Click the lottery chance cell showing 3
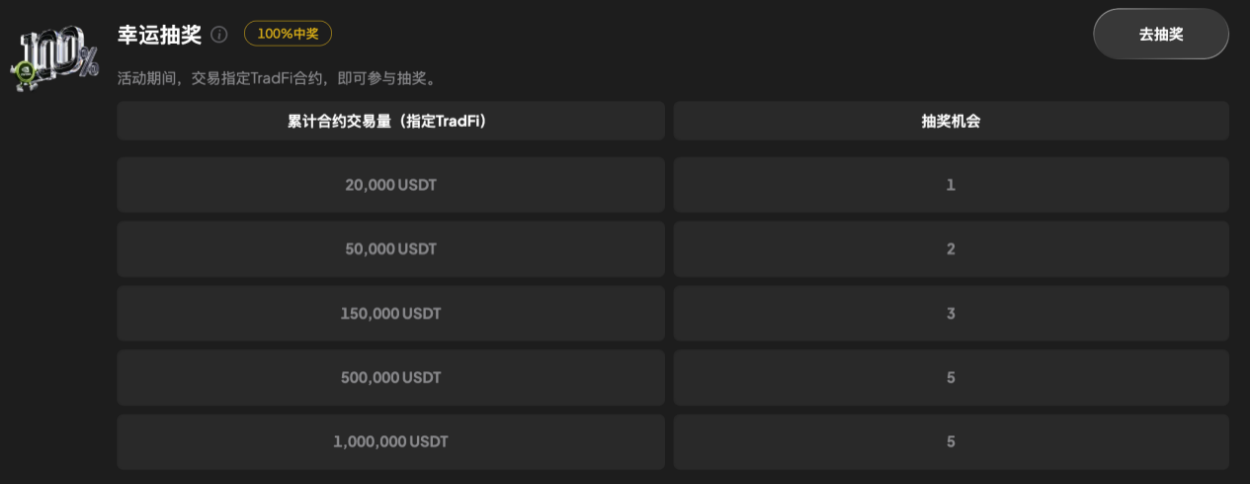Image resolution: width=1250 pixels, height=484 pixels. tap(951, 313)
